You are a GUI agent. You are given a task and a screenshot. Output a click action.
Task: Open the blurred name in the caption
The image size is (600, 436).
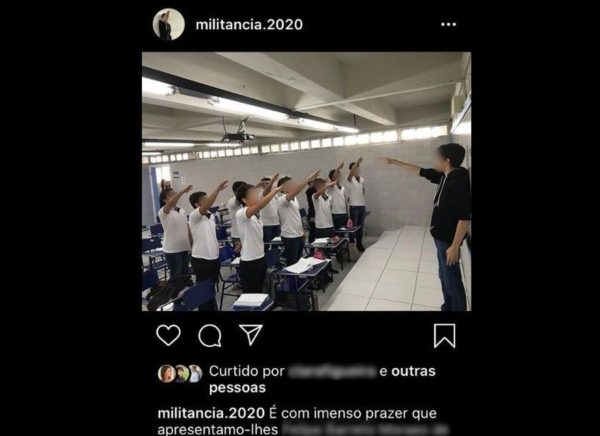click(365, 429)
